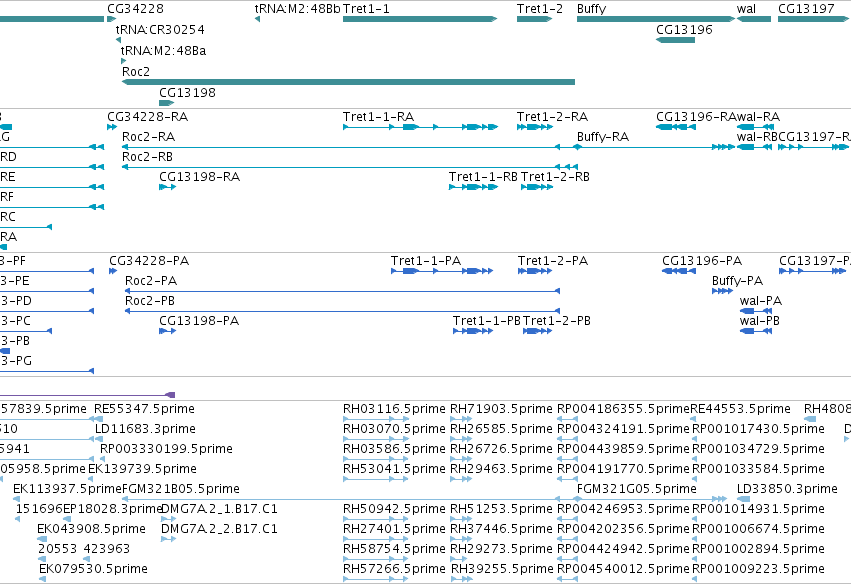Select the RH03116.5prime EST label
Image resolution: width=851 pixels, height=584 pixels.
(394, 409)
